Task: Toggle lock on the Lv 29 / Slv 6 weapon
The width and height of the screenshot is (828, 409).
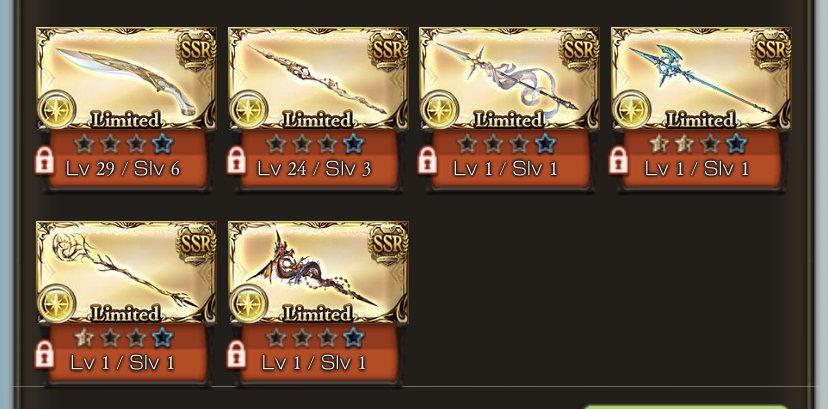Action: pos(44,160)
